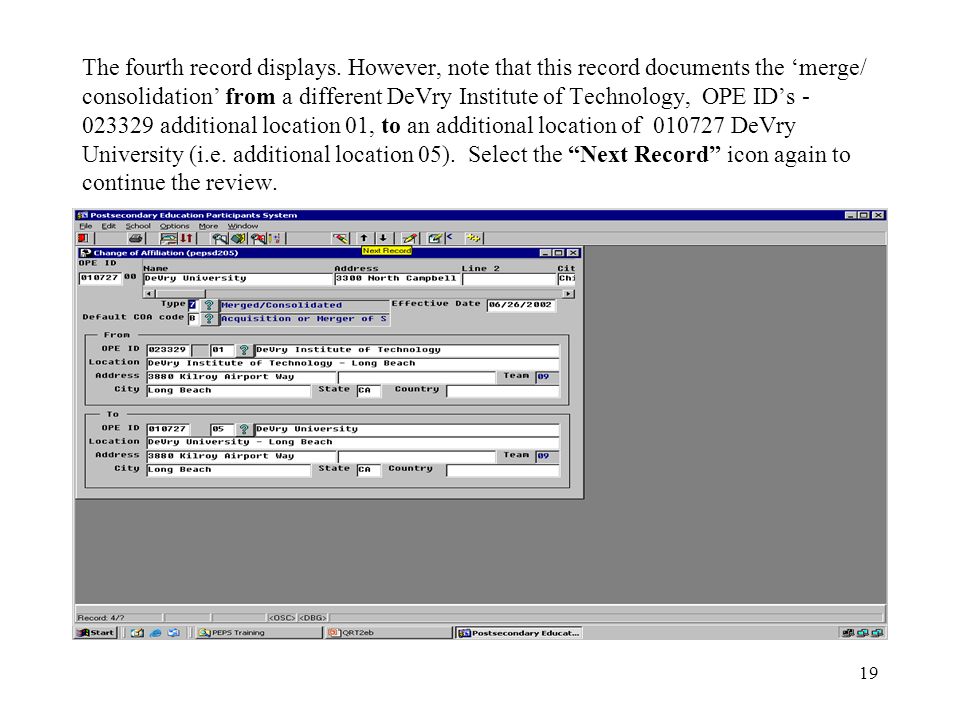Click the header Address field 3300 North Campbell
The width and height of the screenshot is (960, 720).
pos(396,279)
